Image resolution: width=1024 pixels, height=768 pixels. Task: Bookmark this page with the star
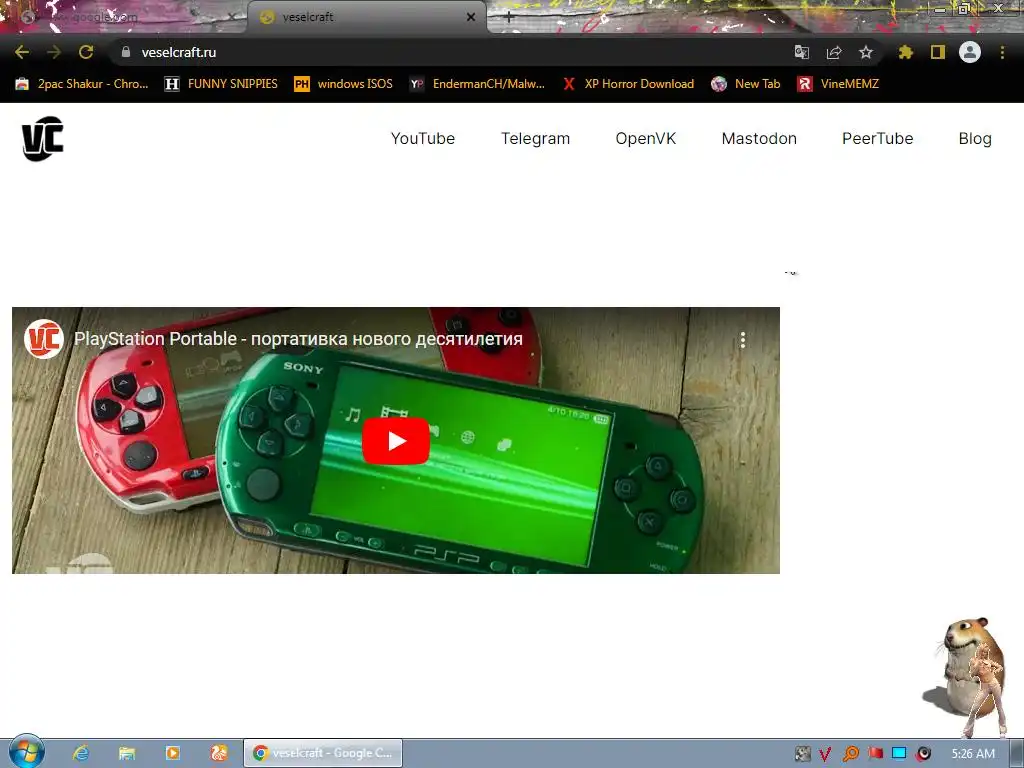tap(865, 52)
